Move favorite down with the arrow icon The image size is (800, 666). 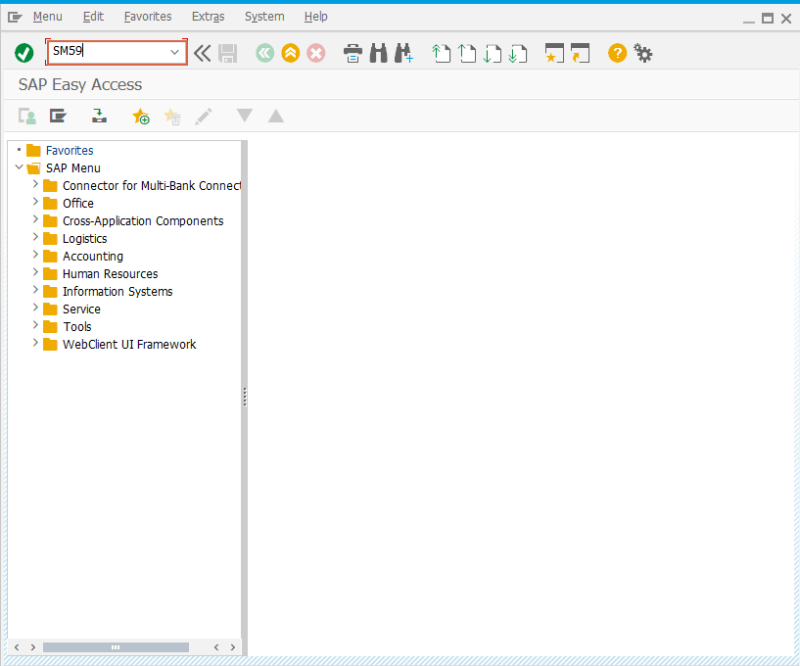(244, 116)
